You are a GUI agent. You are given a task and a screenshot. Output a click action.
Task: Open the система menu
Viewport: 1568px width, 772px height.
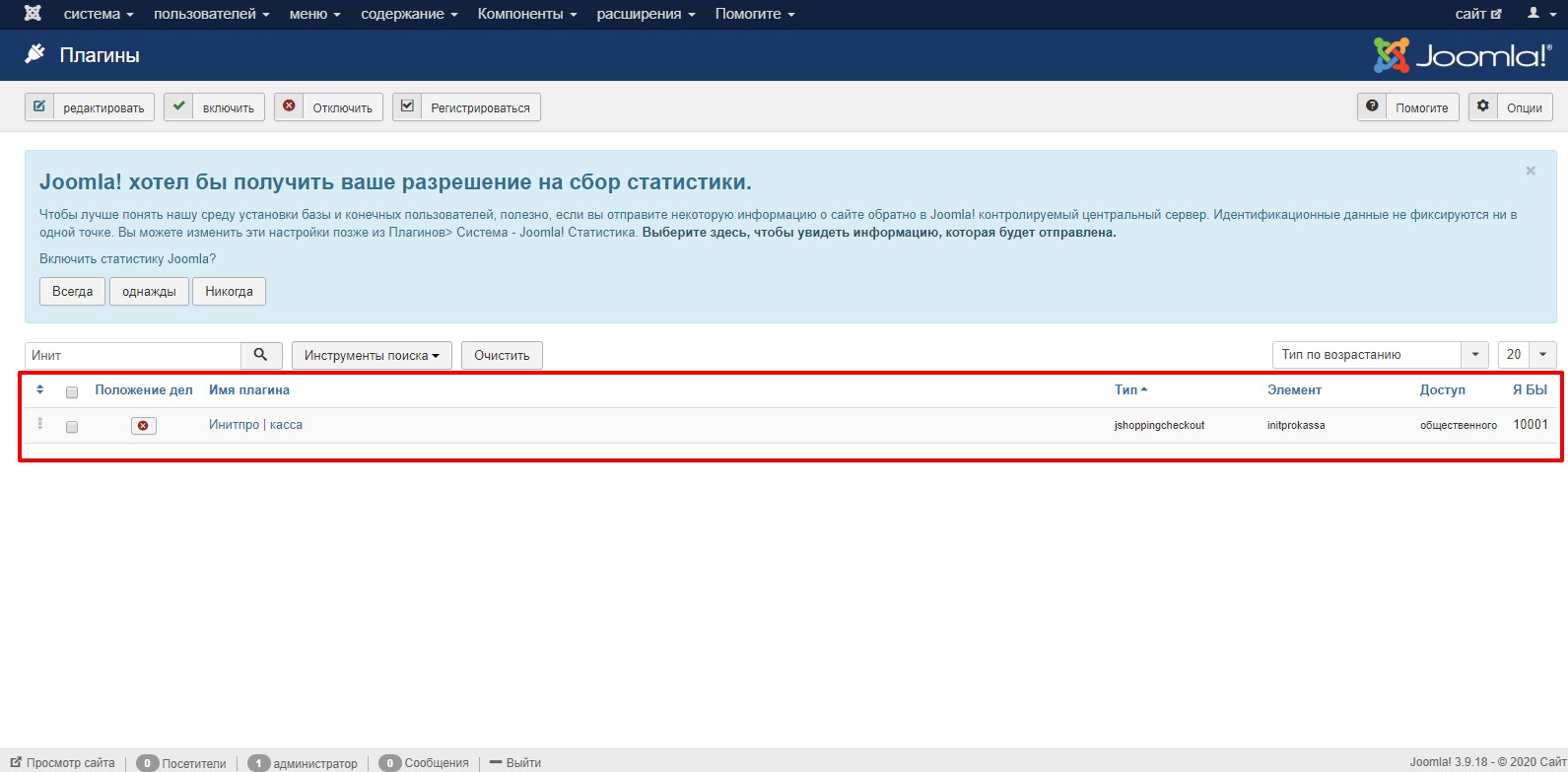coord(99,14)
